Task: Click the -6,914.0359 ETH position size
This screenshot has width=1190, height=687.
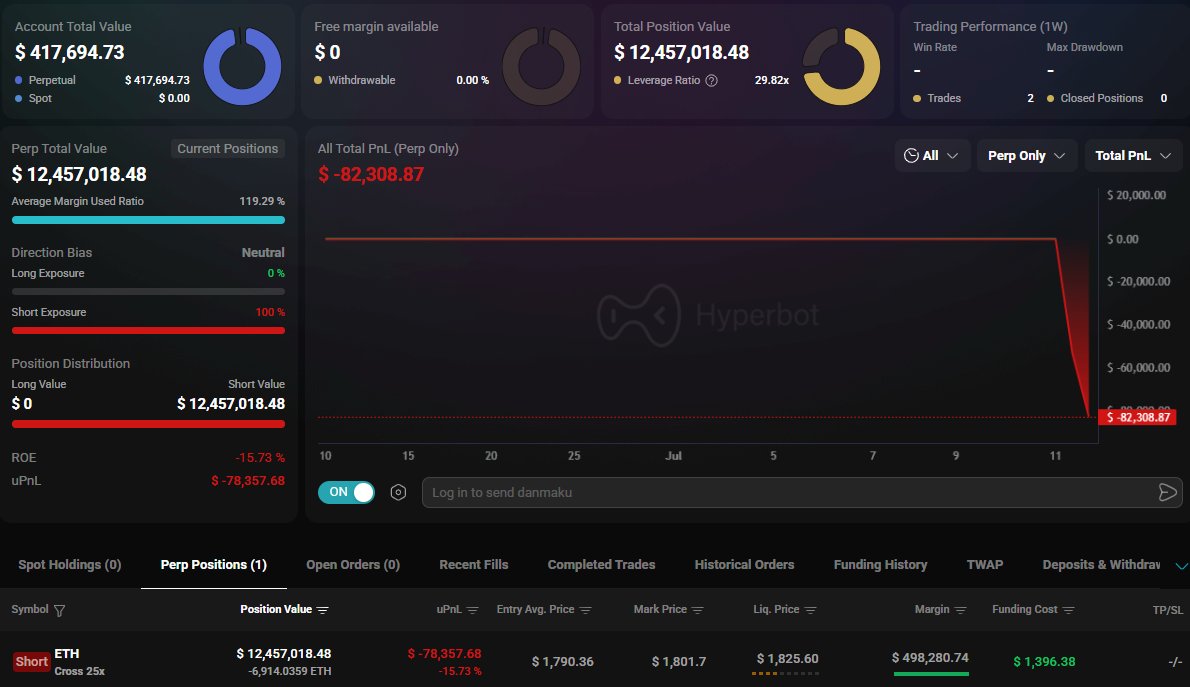Action: [289, 671]
